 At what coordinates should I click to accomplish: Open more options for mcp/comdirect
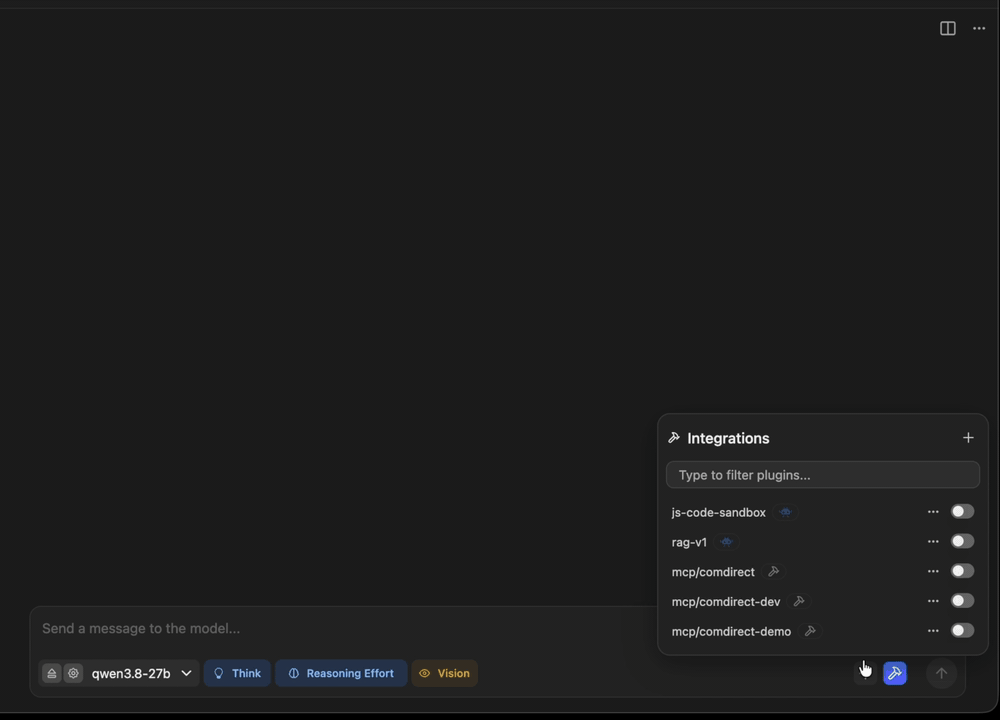933,571
